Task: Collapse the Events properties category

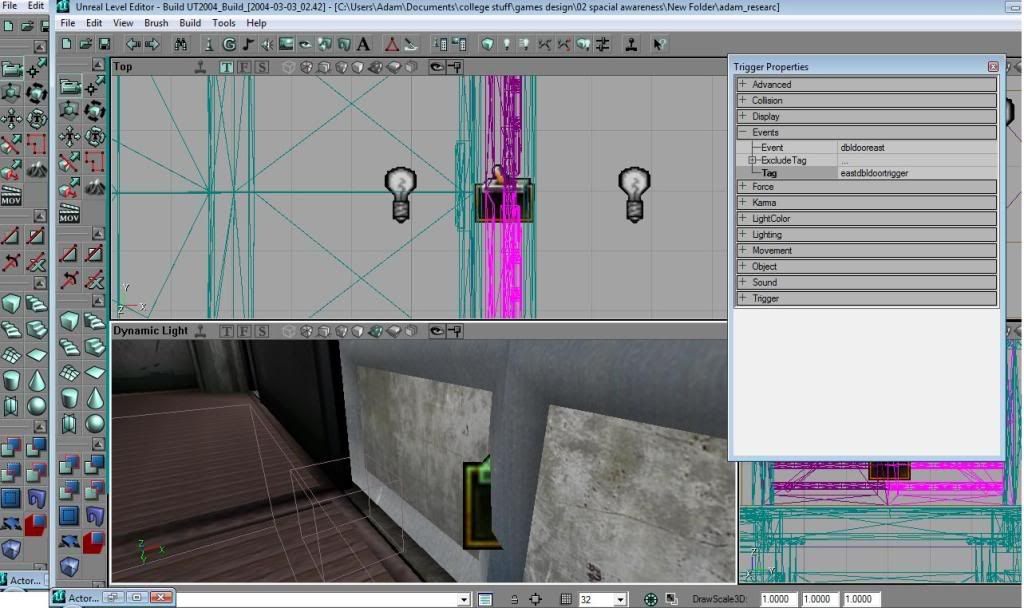Action: pos(742,132)
